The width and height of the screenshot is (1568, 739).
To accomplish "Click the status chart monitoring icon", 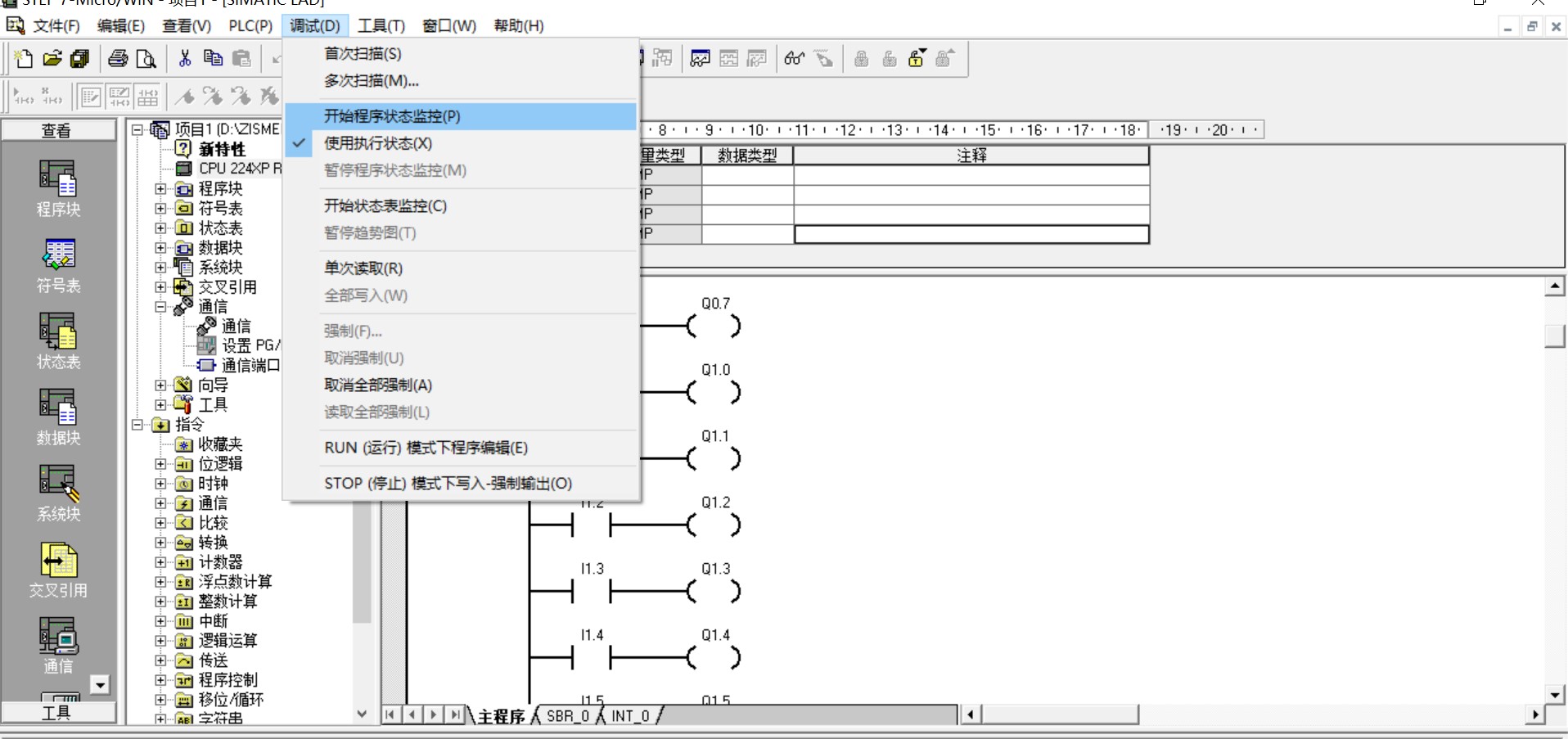I will tap(701, 58).
